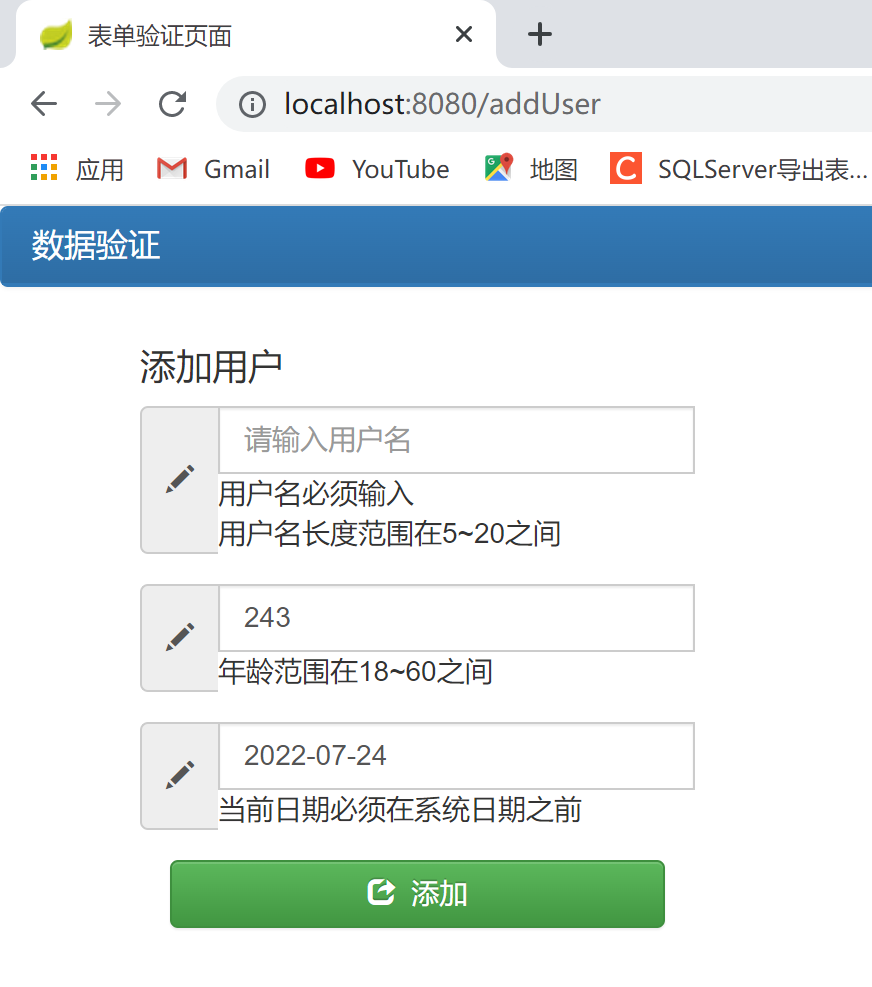The width and height of the screenshot is (872, 987).
Task: Open the 地图 Google Maps bookmark
Action: point(531,169)
